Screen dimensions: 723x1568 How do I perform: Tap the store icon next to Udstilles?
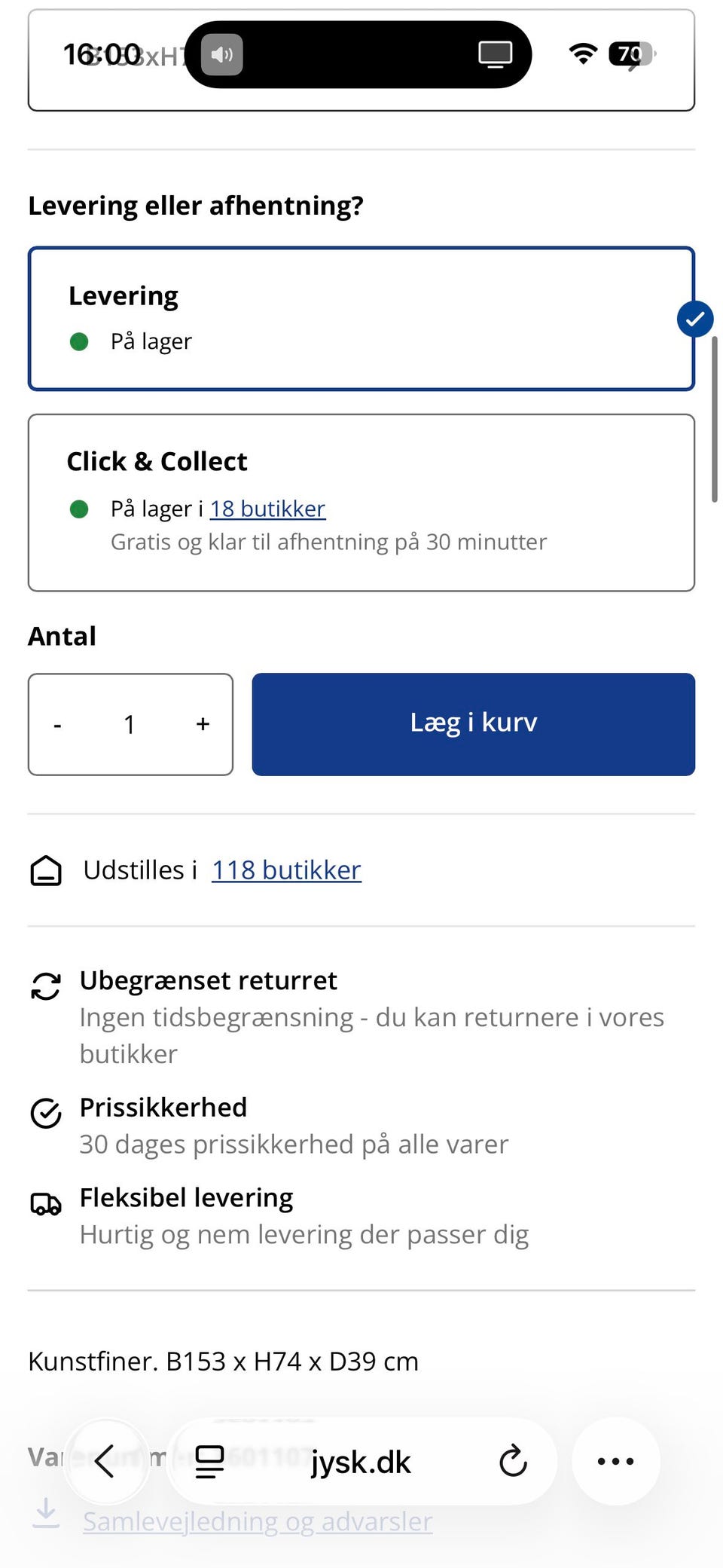click(x=46, y=870)
